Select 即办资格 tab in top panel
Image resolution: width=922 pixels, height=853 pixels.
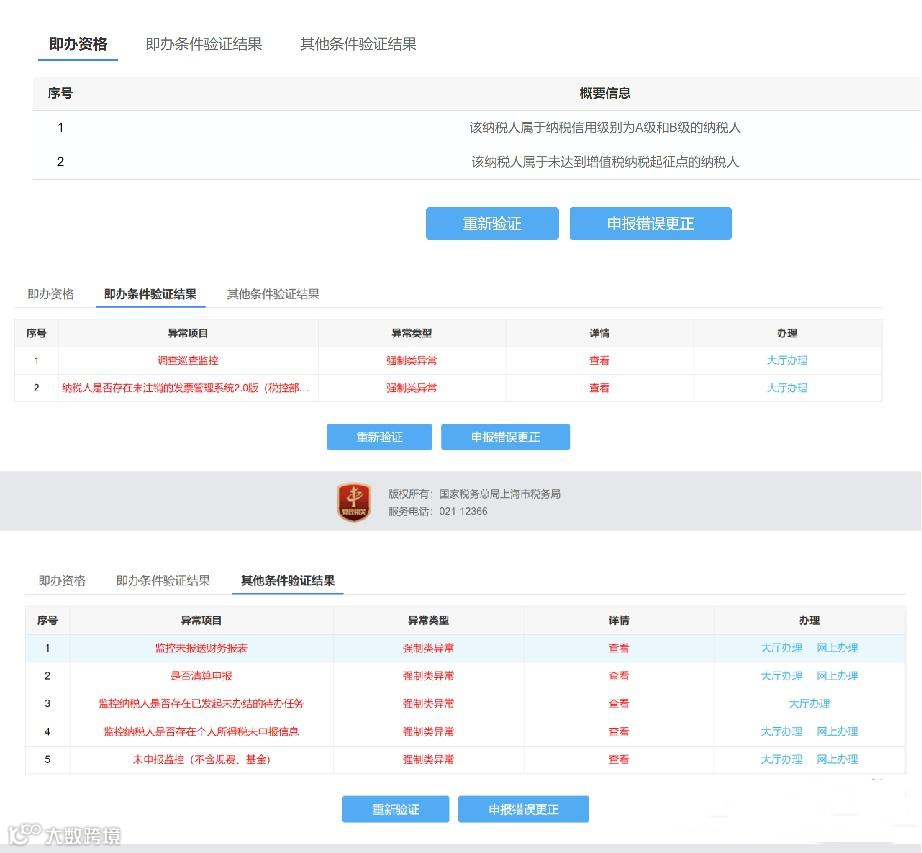click(x=78, y=44)
